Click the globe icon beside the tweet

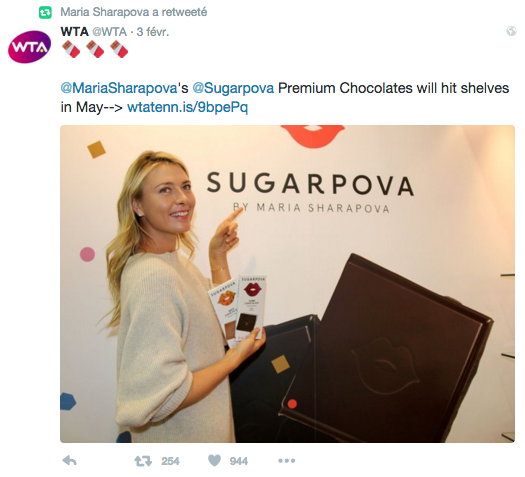[x=511, y=31]
